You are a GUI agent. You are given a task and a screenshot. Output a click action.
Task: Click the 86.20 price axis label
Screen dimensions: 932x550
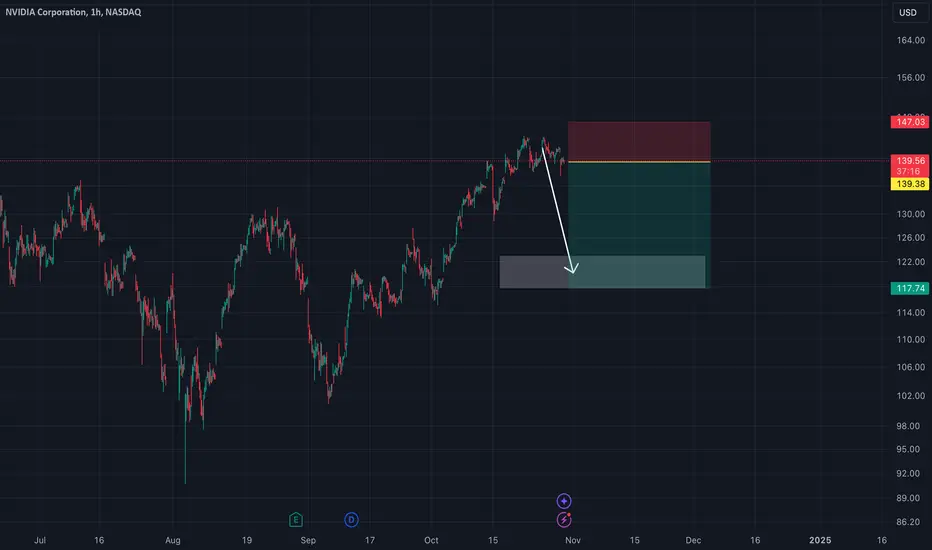(908, 522)
